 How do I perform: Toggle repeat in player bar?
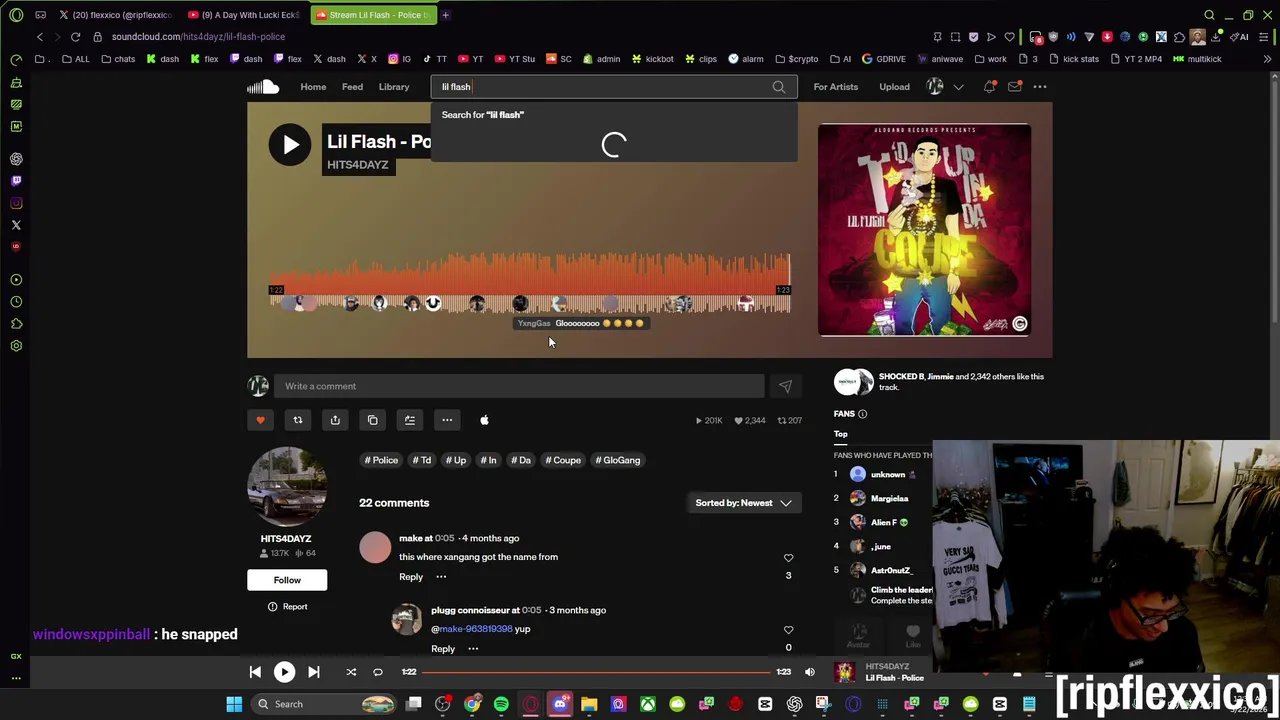pyautogui.click(x=378, y=672)
